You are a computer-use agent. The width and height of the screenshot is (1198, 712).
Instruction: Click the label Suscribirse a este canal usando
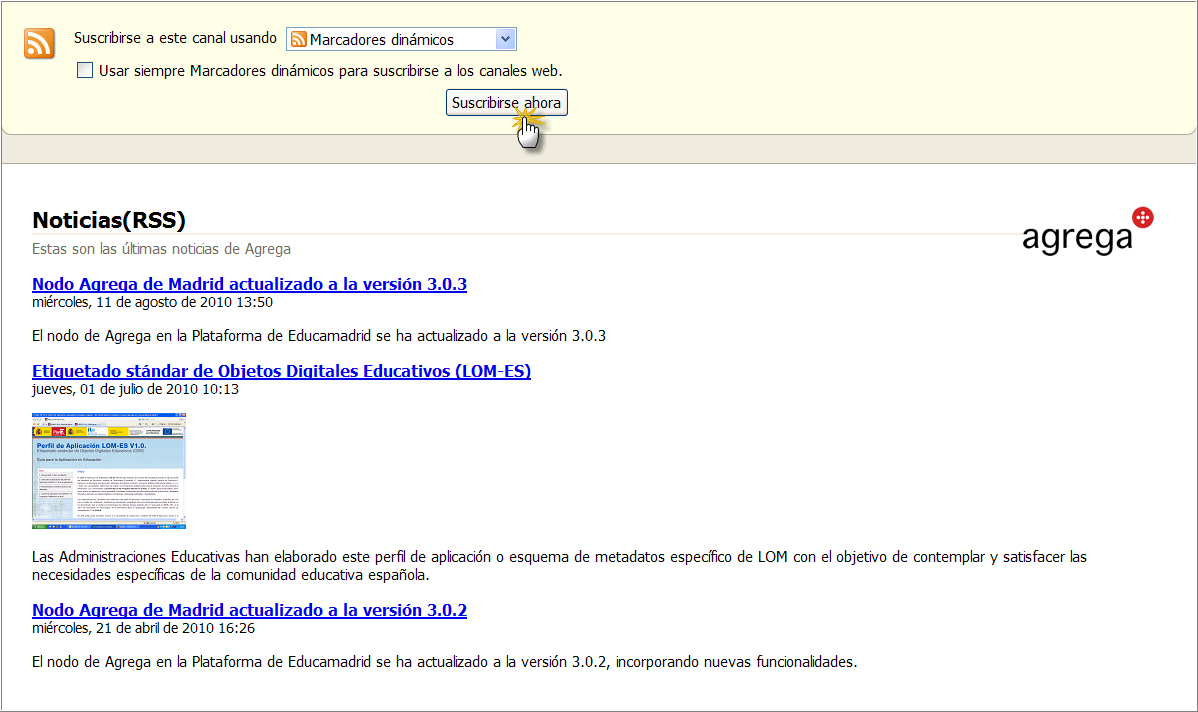pos(175,38)
